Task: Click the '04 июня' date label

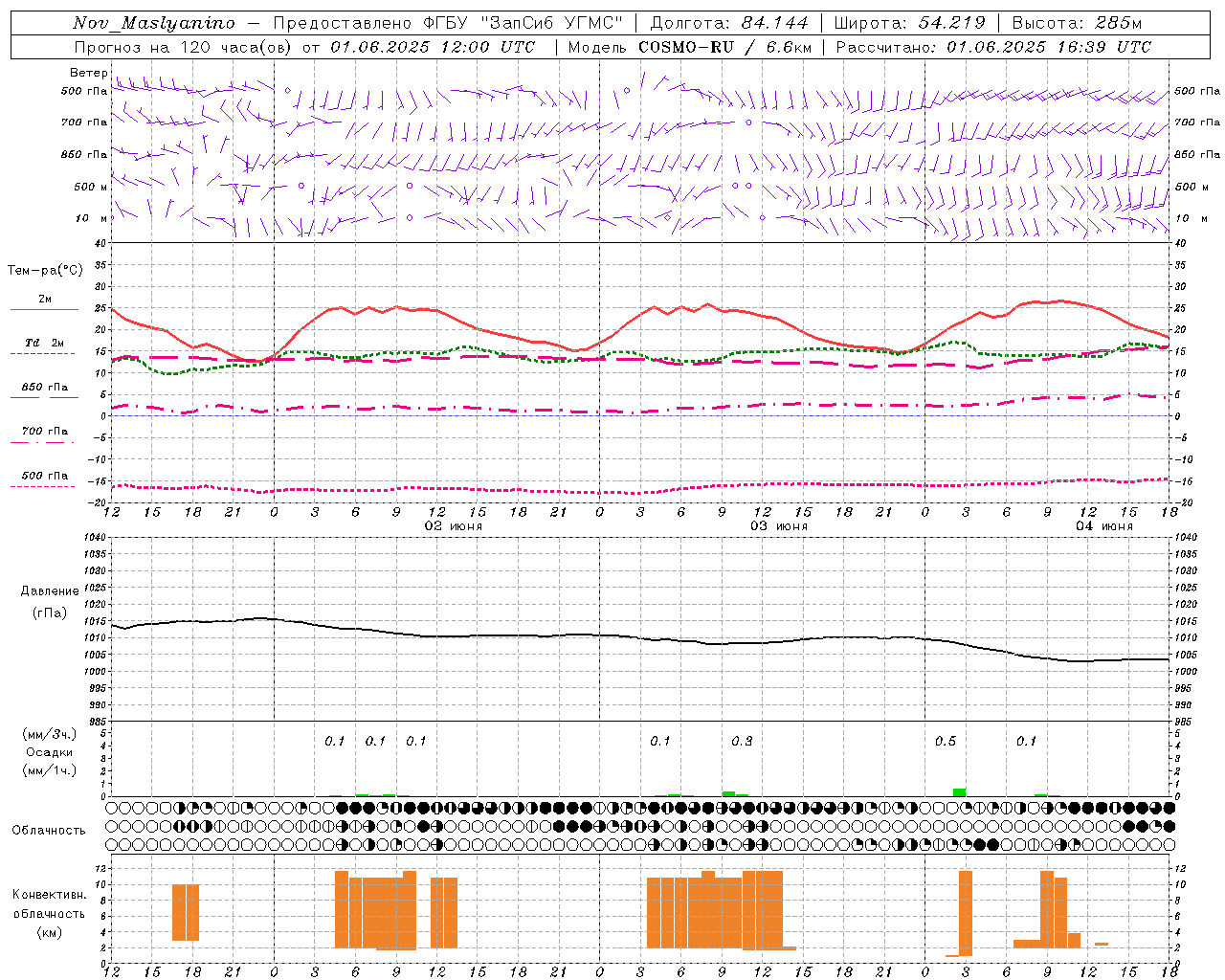Action: click(x=1104, y=526)
